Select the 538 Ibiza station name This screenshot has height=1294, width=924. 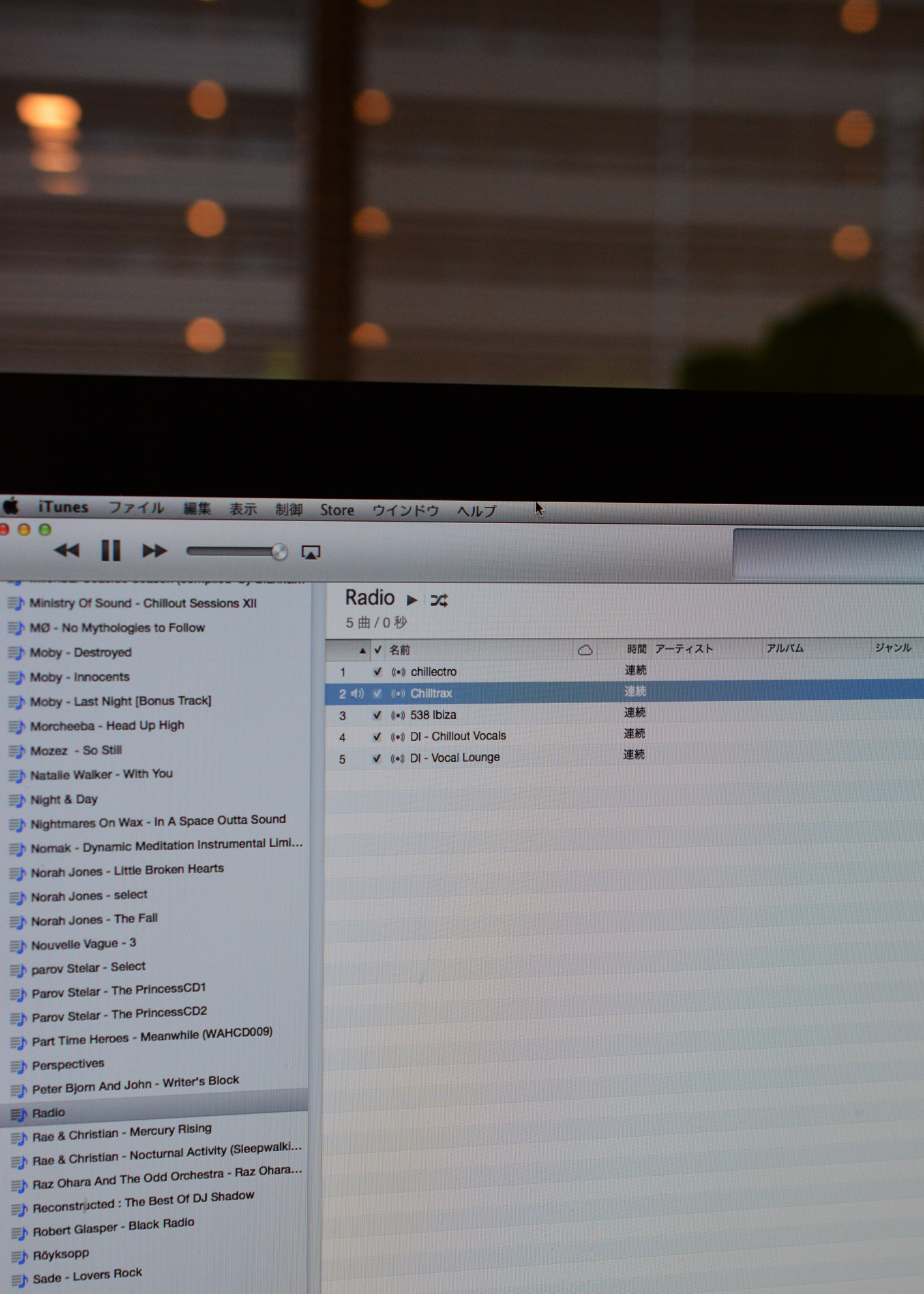(x=433, y=715)
